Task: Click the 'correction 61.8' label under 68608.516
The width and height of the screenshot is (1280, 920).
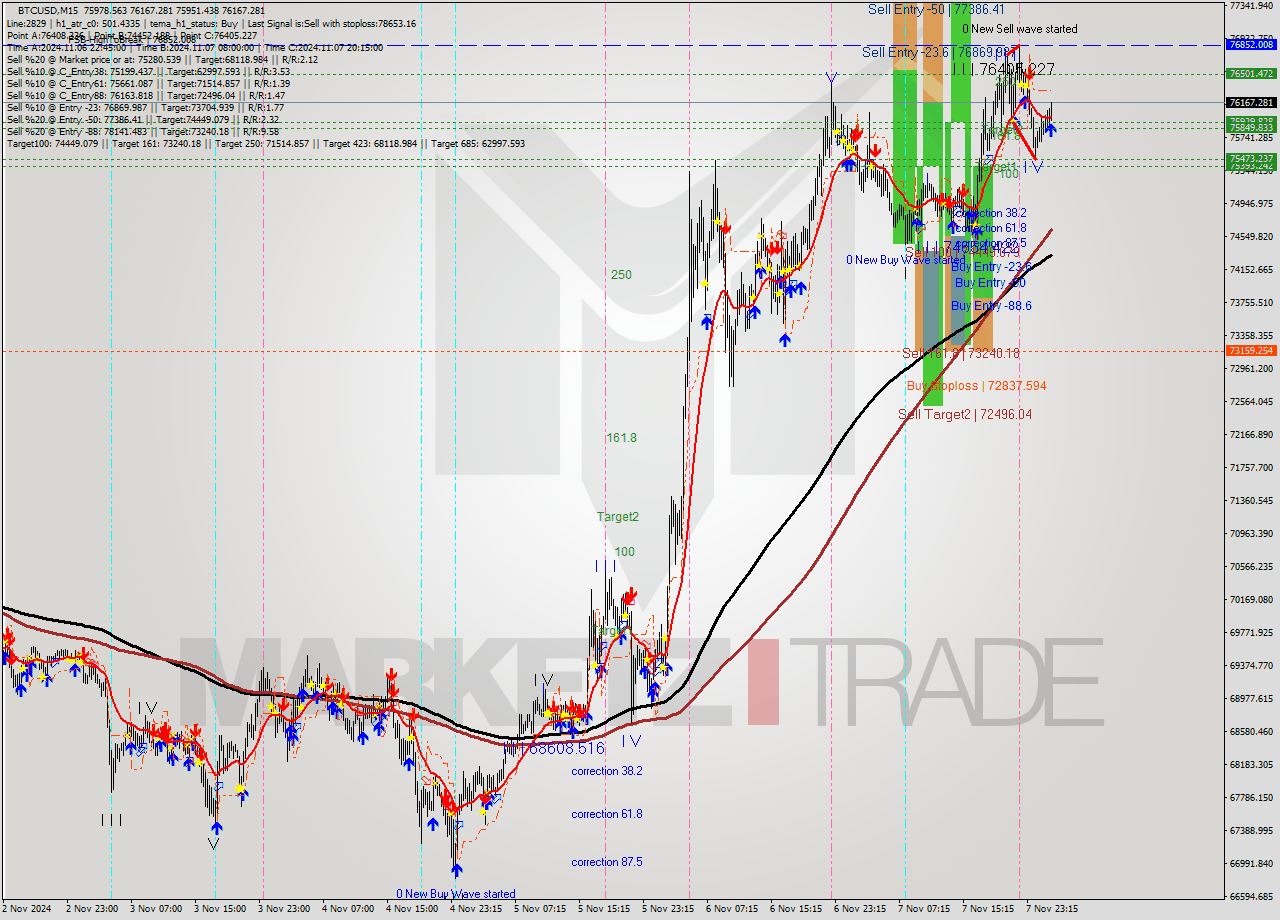Action: [607, 814]
